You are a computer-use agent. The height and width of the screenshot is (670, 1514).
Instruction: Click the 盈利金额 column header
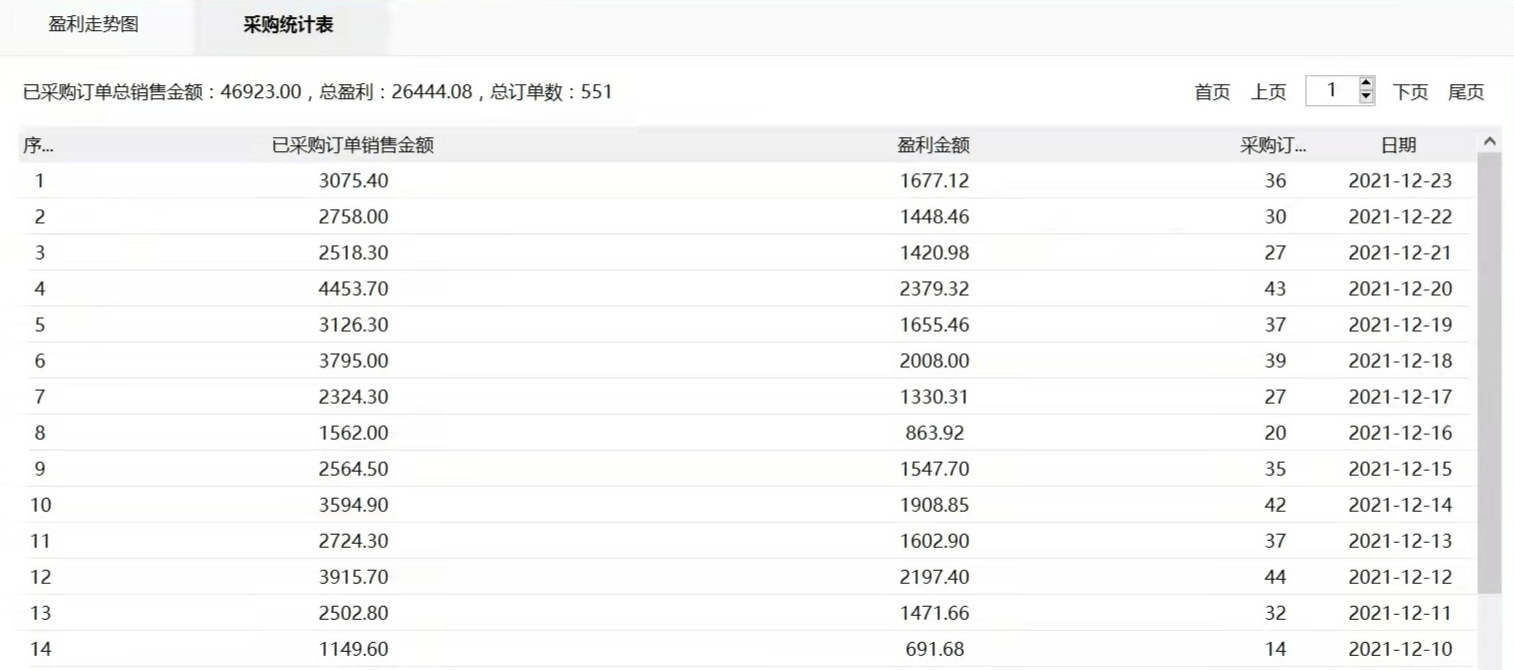click(933, 145)
